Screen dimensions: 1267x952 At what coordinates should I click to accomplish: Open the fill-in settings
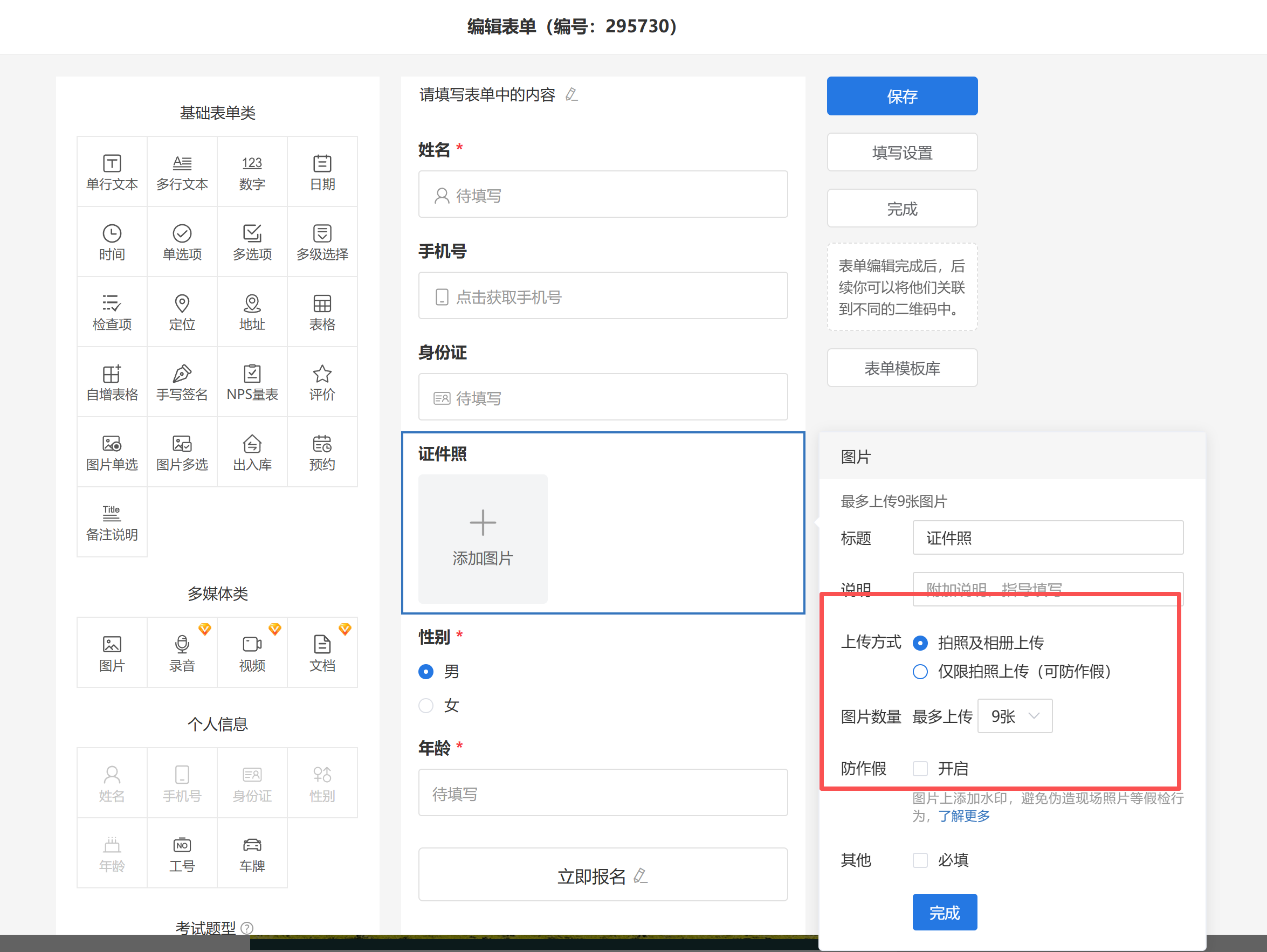(x=901, y=153)
